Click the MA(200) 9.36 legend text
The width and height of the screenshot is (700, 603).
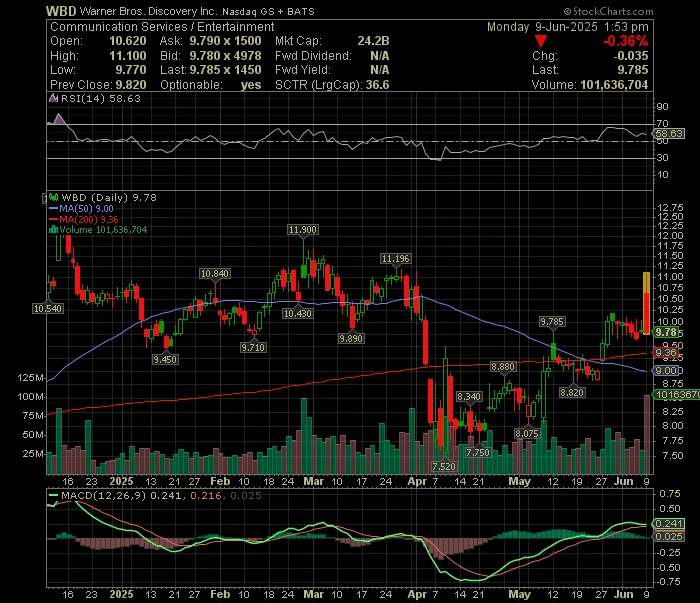pos(89,220)
